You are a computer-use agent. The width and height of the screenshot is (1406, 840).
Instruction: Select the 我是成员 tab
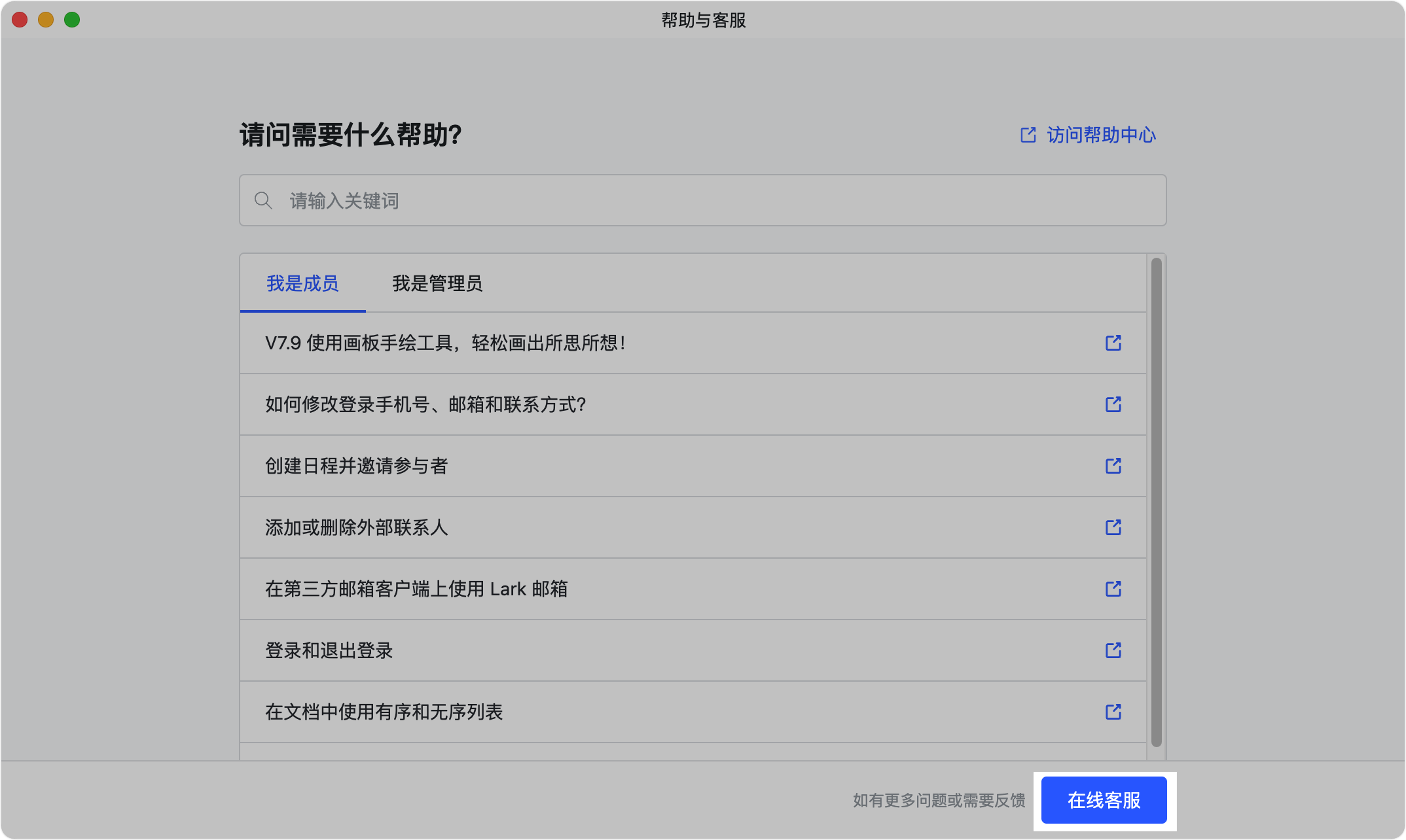(302, 283)
